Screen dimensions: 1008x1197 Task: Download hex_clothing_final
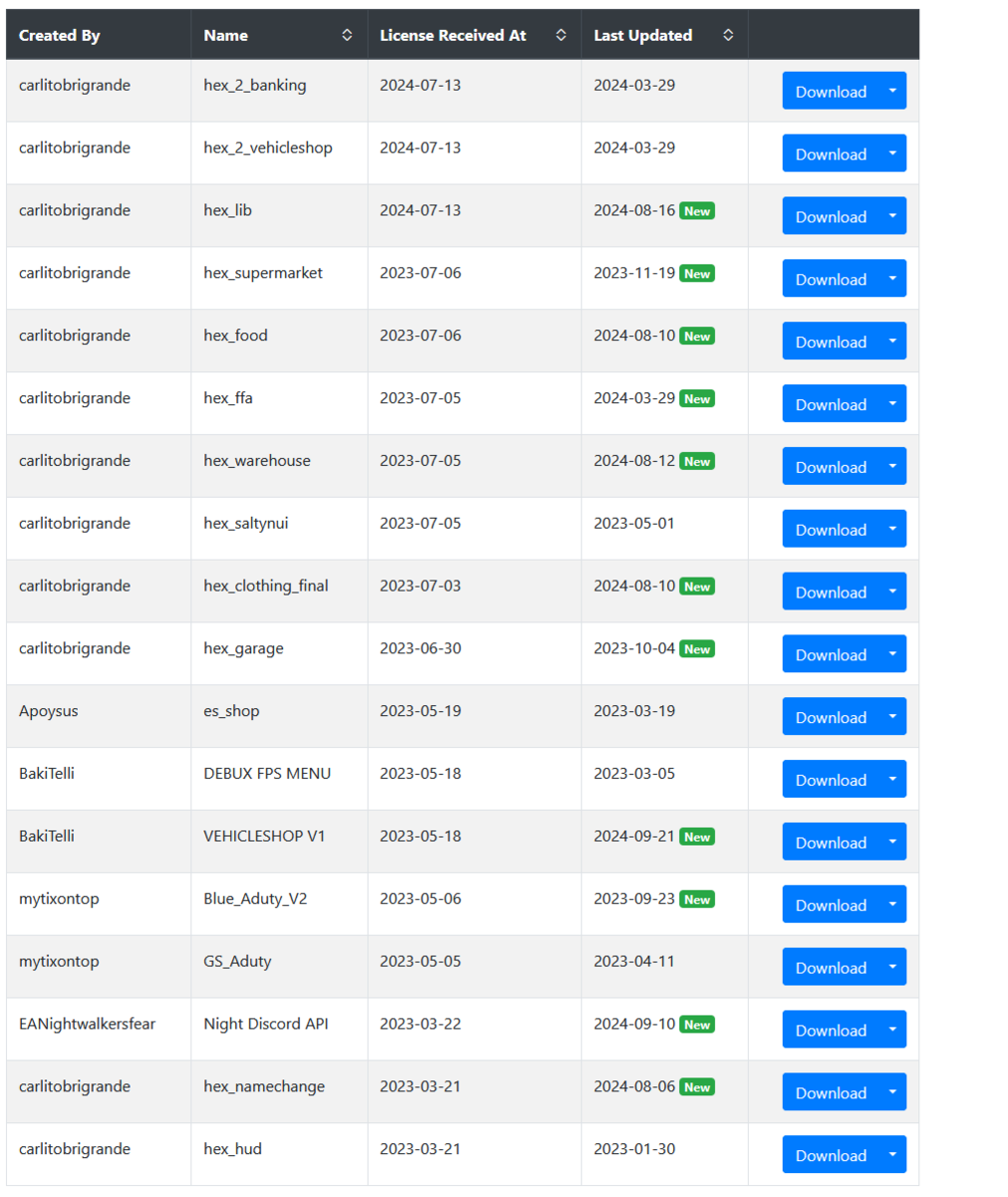831,592
